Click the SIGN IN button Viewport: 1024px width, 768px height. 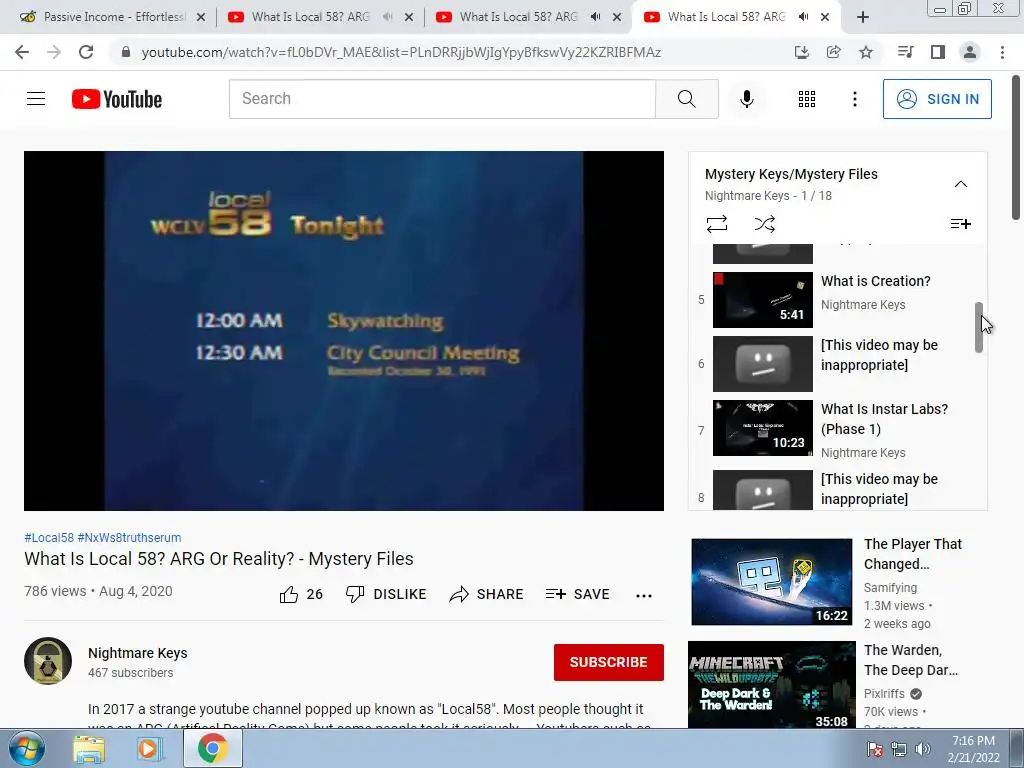click(936, 99)
